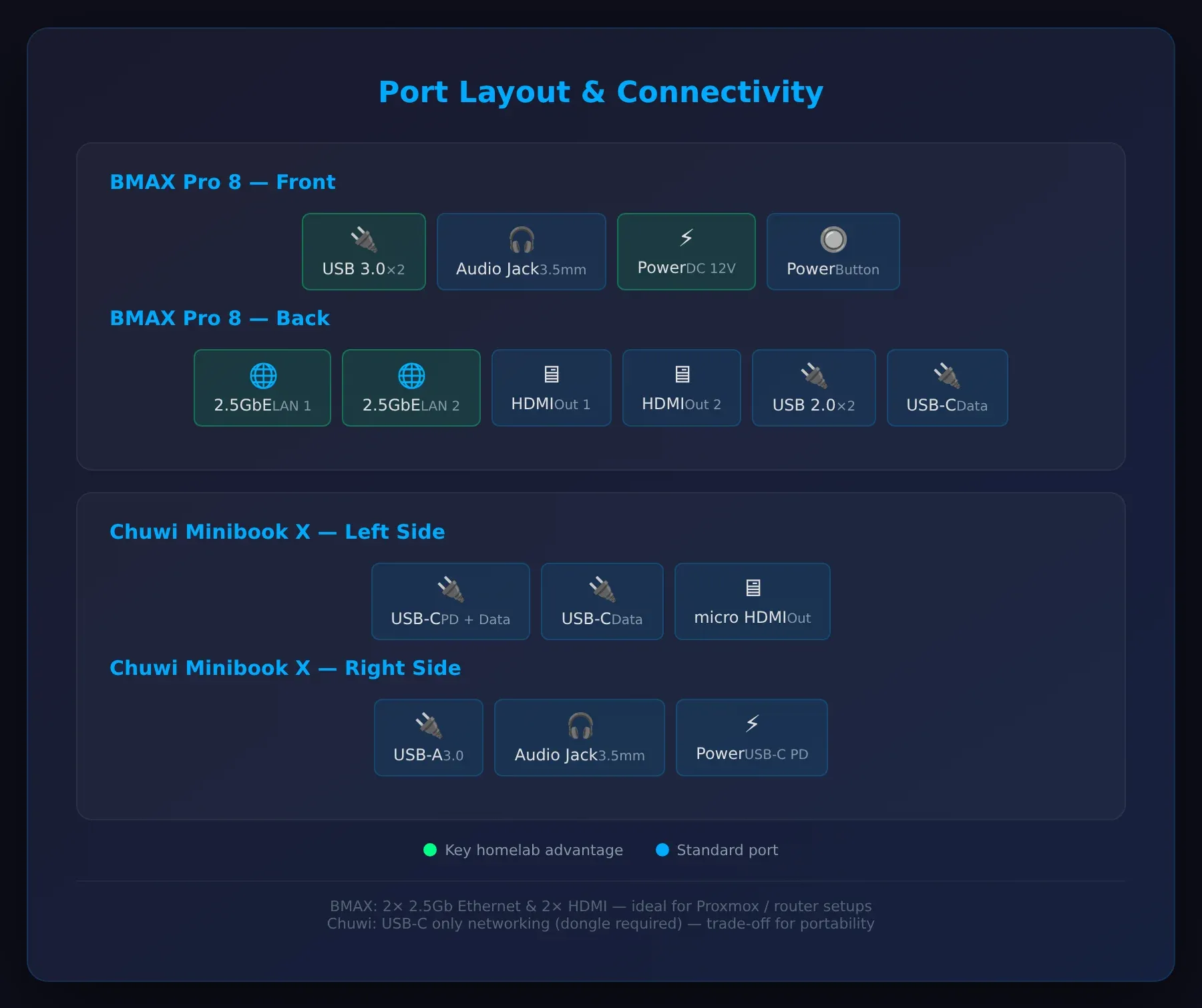Click the Key homelab advantage legend text
This screenshot has width=1202, height=1008.
(534, 850)
